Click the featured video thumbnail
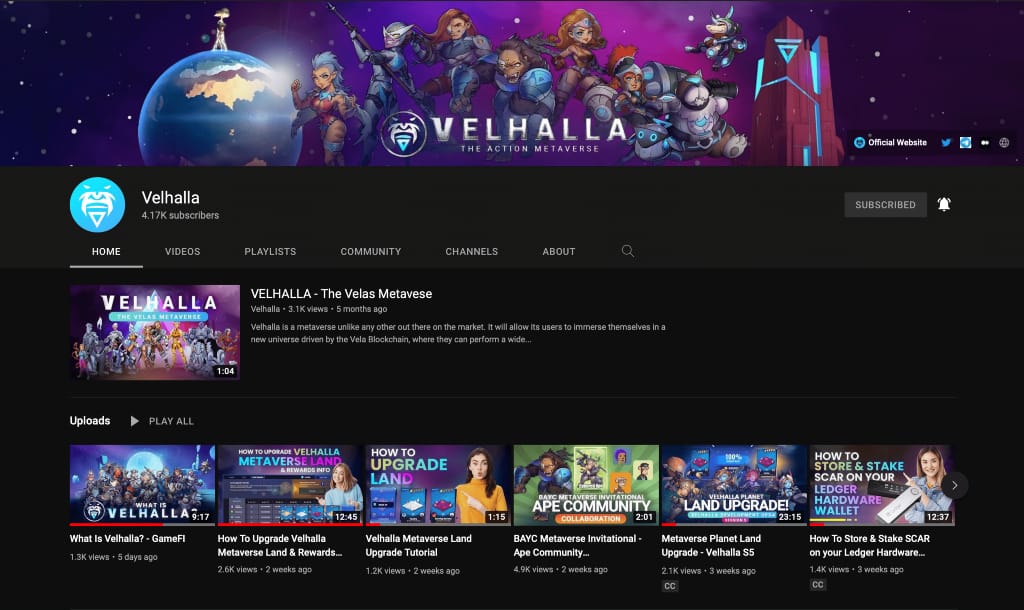The height and width of the screenshot is (610, 1024). point(155,332)
